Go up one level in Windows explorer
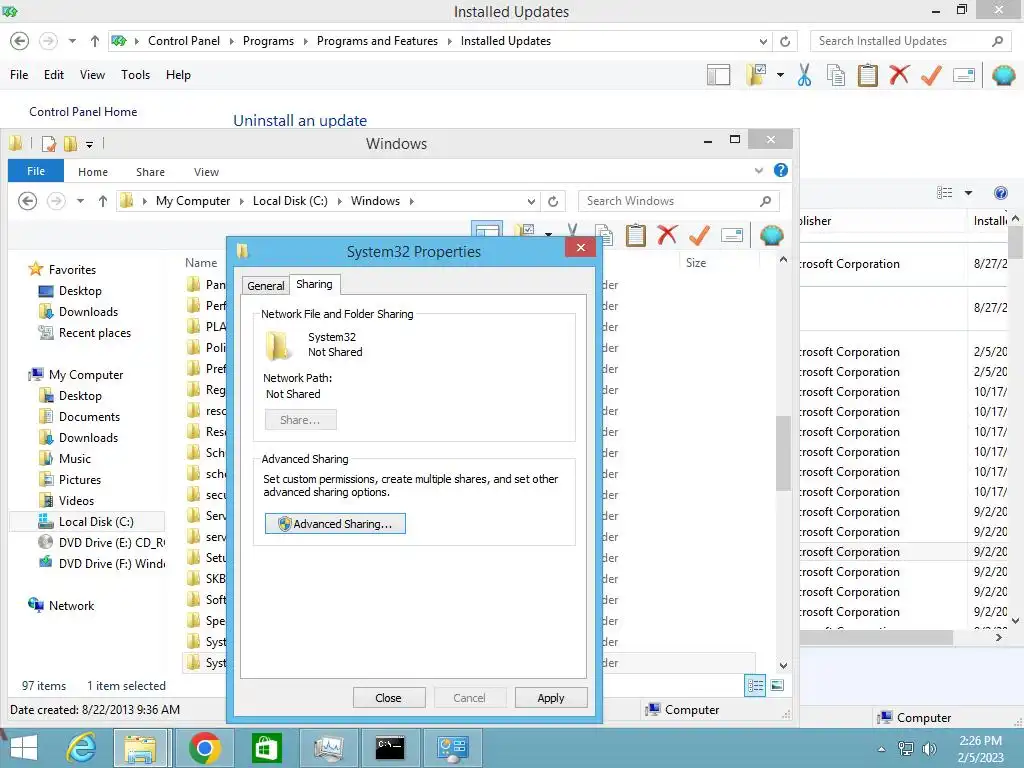The height and width of the screenshot is (768, 1024). click(x=103, y=201)
